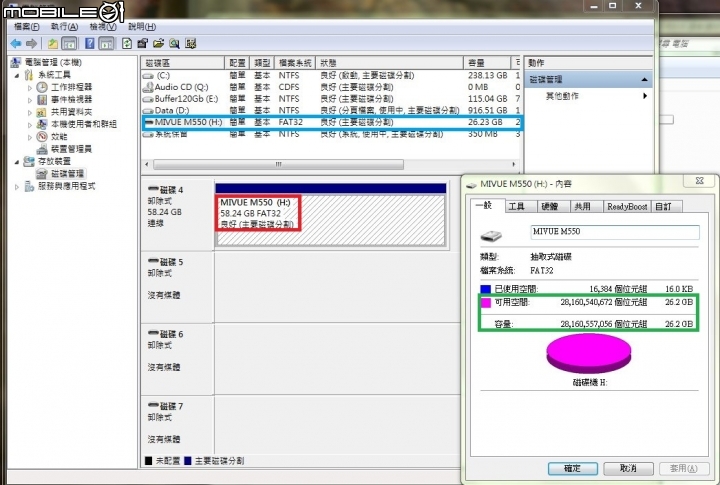
Task: Click the Audio CD (Q:) disc icon
Action: [x=148, y=87]
